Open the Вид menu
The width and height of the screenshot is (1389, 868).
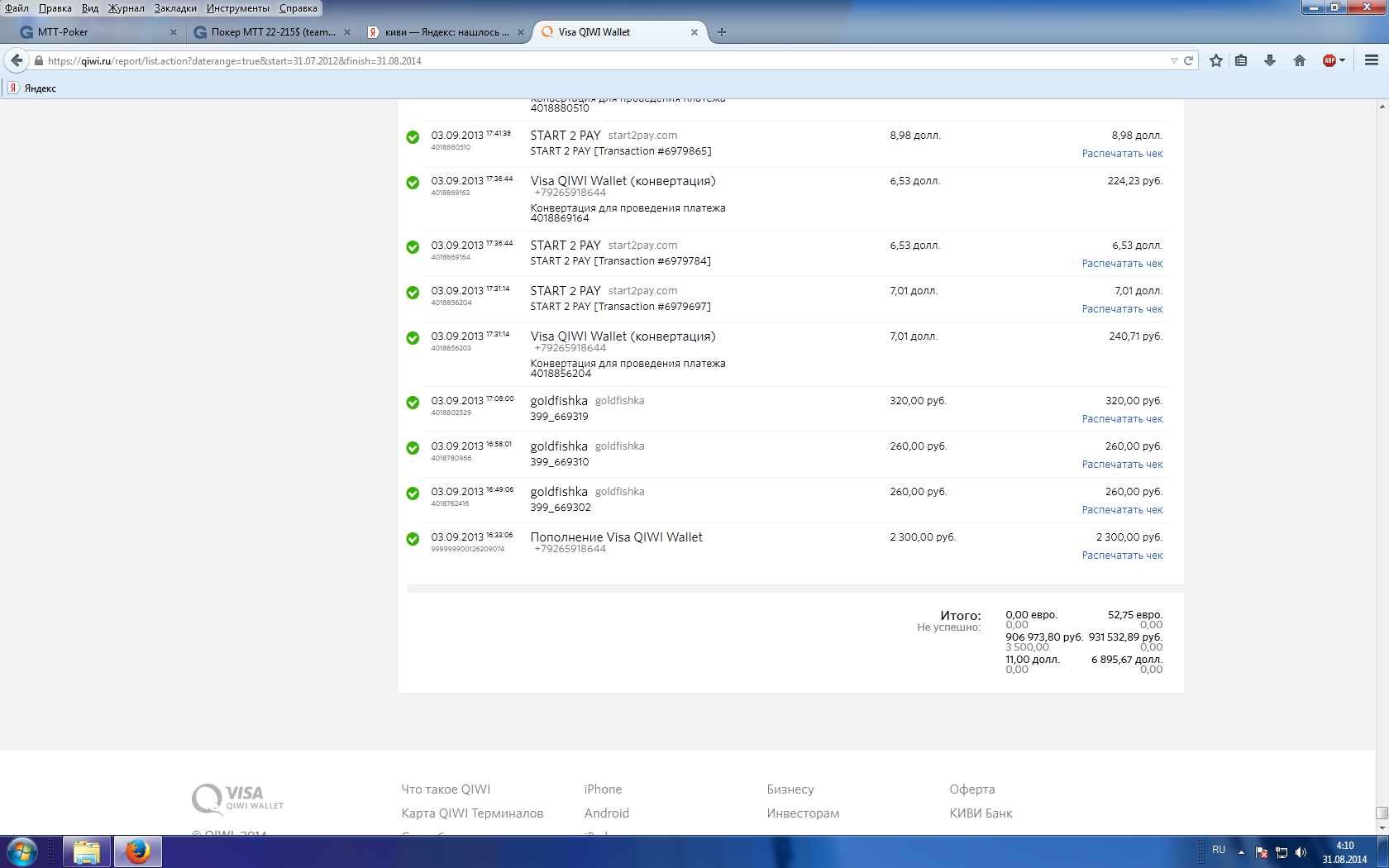(90, 8)
